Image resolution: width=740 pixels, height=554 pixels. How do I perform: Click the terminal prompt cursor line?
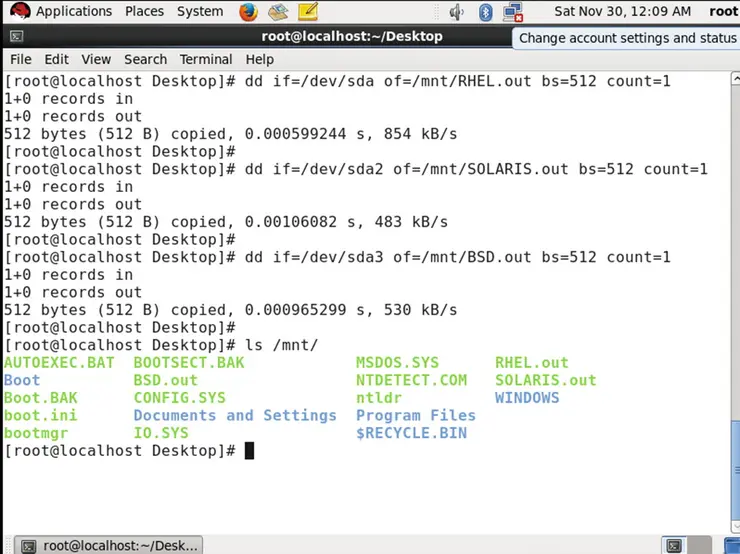[x=249, y=451]
